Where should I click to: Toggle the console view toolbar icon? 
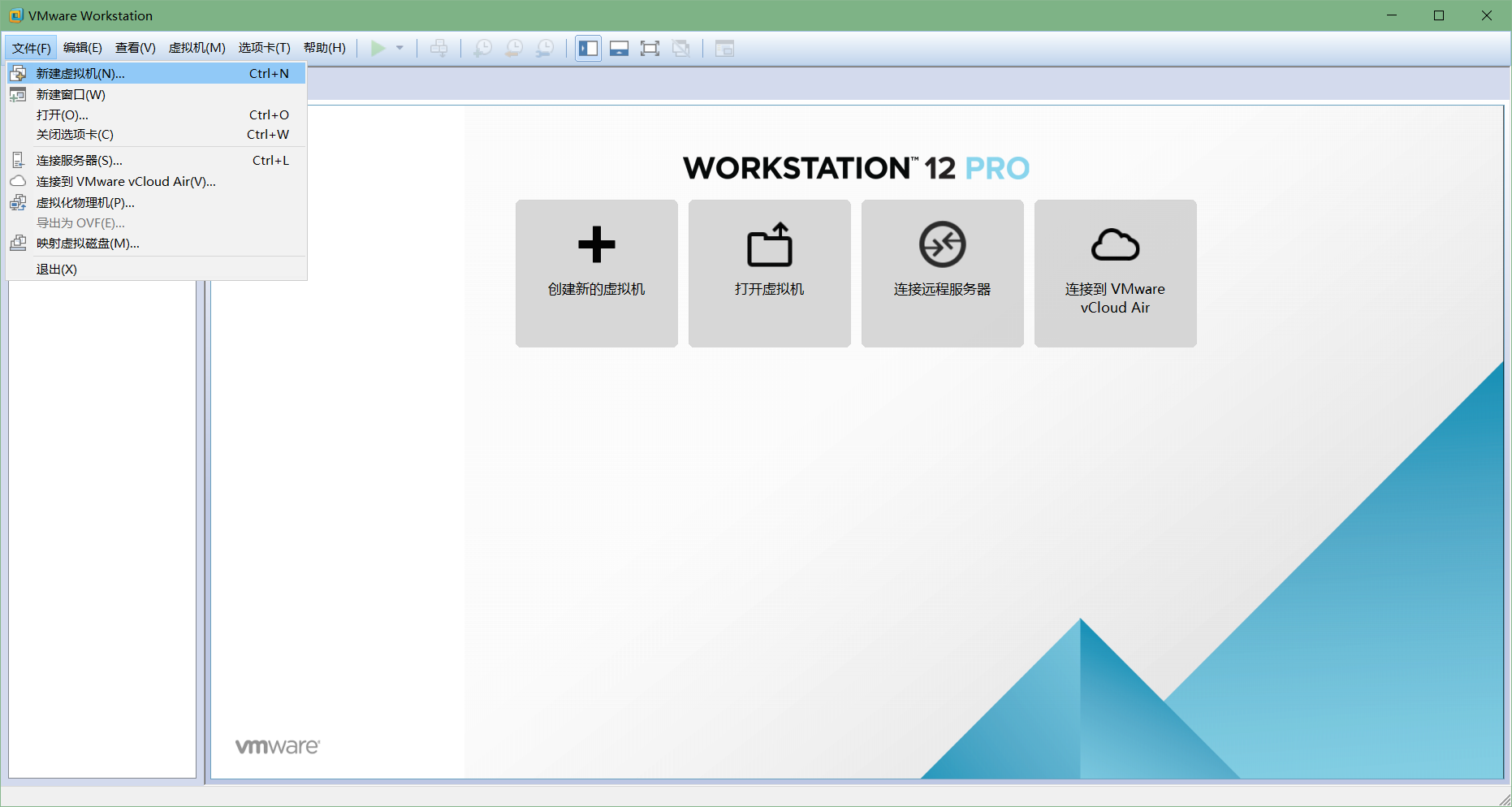click(725, 48)
